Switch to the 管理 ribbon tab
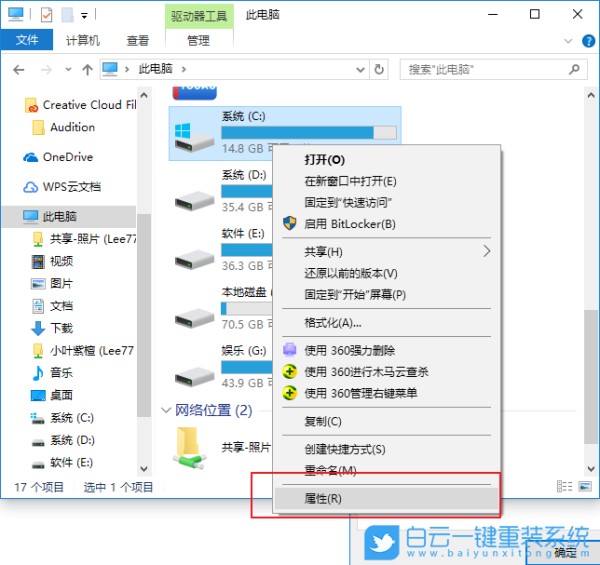Screen dimensions: 600x565 coord(199,40)
